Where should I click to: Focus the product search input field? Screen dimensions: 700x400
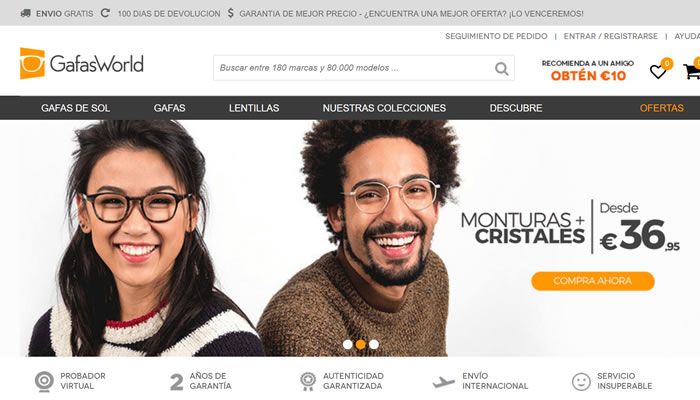(x=353, y=68)
